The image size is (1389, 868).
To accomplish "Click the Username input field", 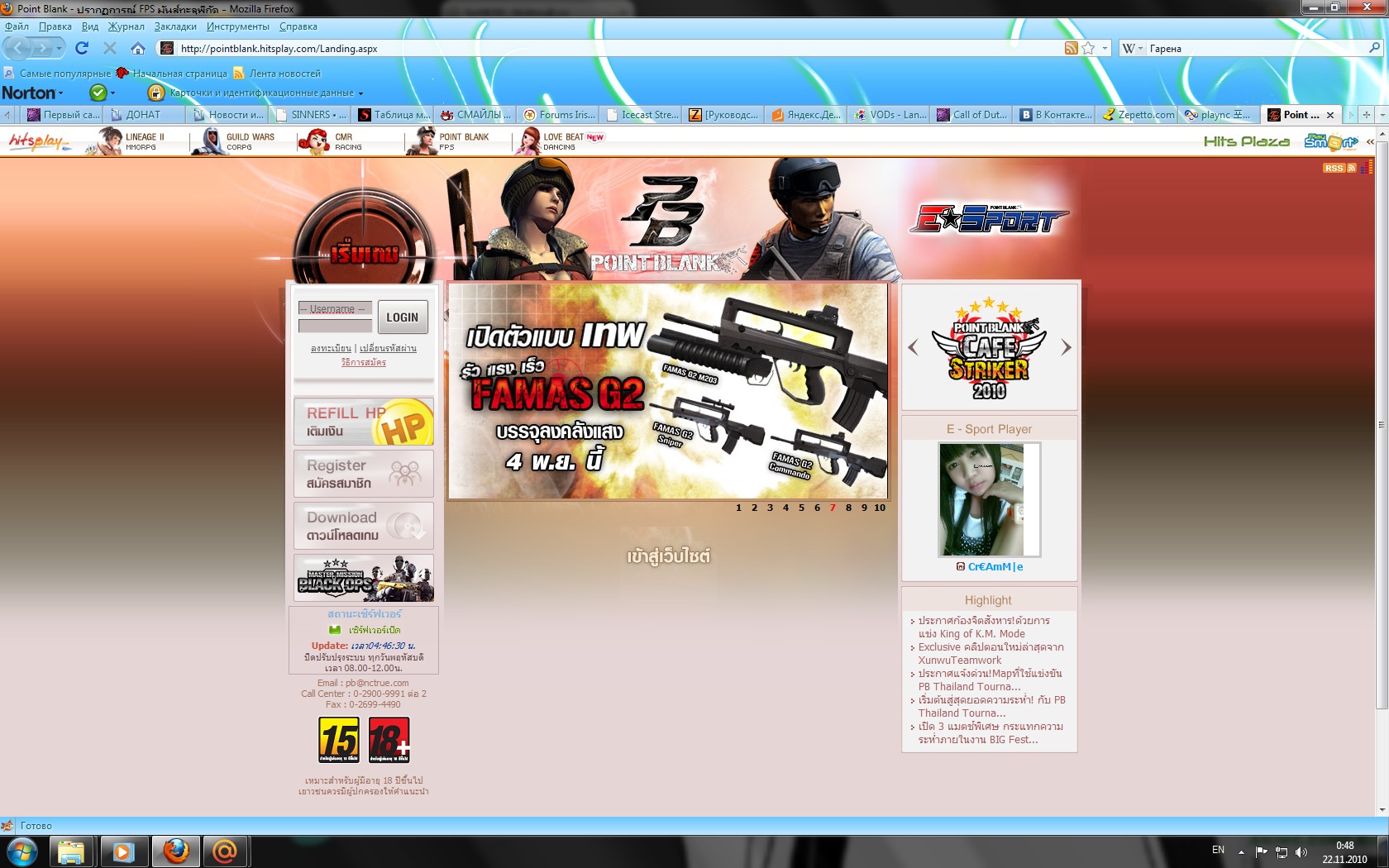I will 335,308.
